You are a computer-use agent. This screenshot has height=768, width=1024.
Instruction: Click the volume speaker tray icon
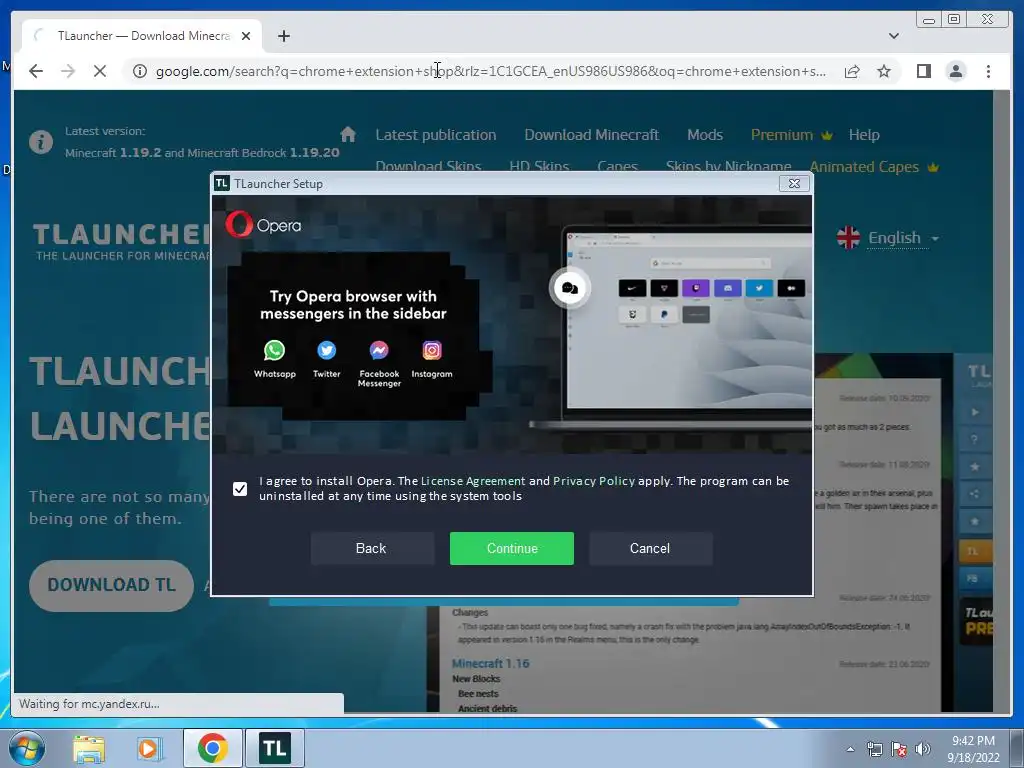click(x=923, y=749)
